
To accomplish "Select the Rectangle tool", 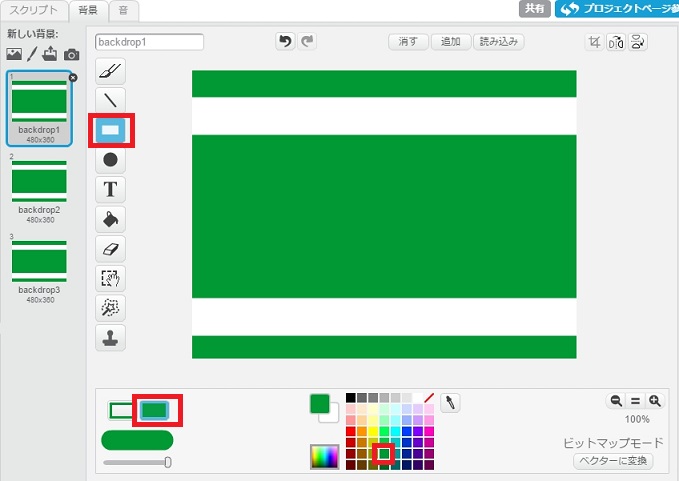I will pyautogui.click(x=110, y=130).
